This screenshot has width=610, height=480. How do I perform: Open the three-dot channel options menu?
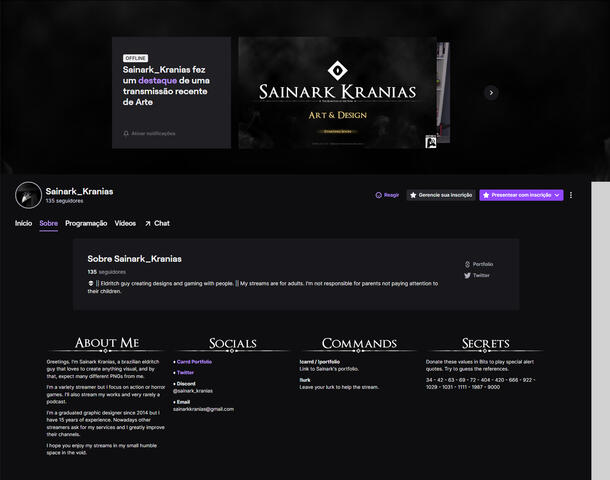pos(571,195)
